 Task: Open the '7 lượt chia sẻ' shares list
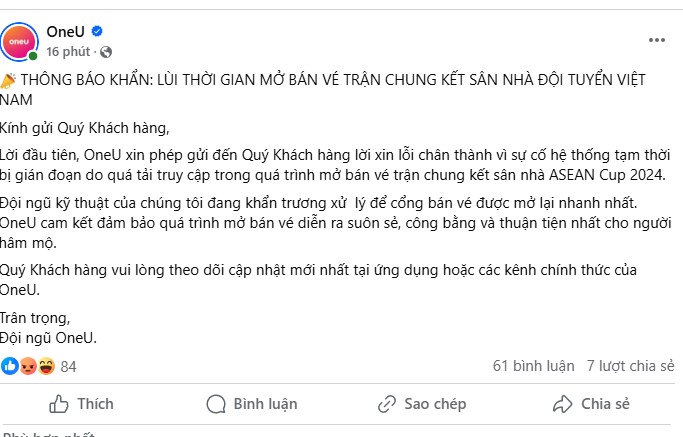point(630,366)
